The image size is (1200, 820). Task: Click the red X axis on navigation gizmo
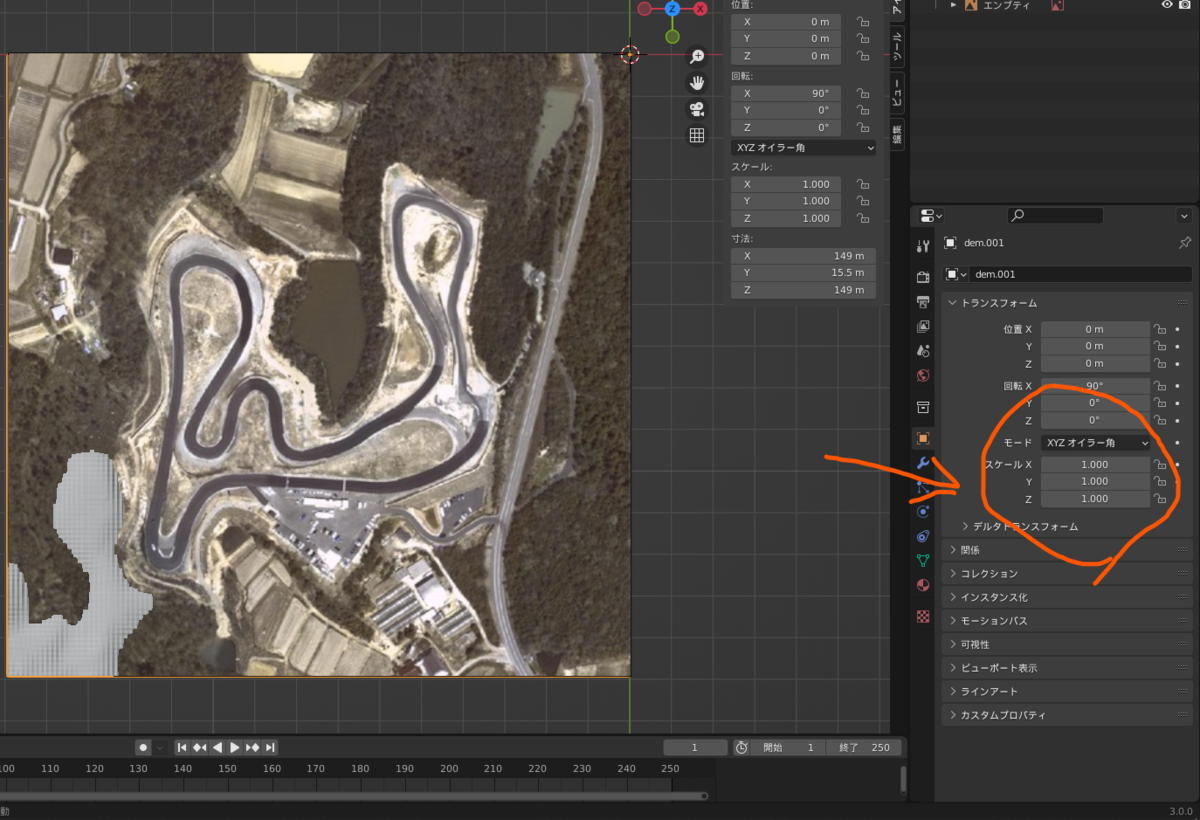tap(700, 8)
